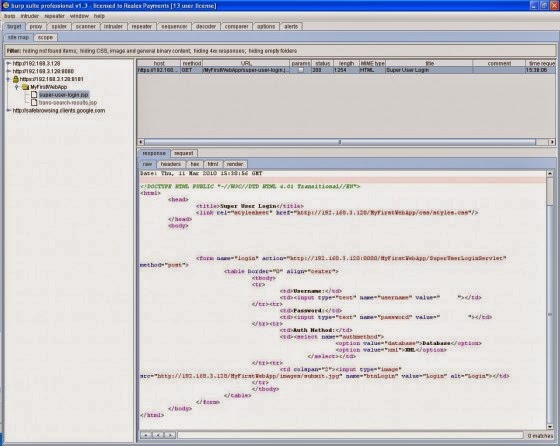Click the next match arrow button
Viewport: 560px width, 446px height.
coord(170,435)
